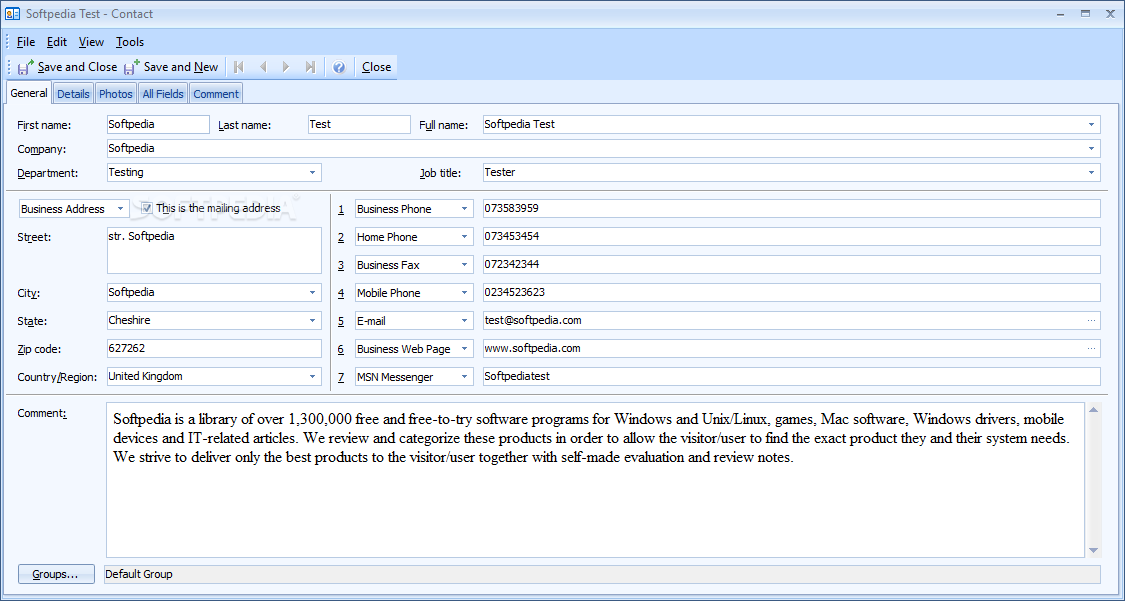Open the E-mail type dropdown
The height and width of the screenshot is (601, 1125).
(x=464, y=321)
